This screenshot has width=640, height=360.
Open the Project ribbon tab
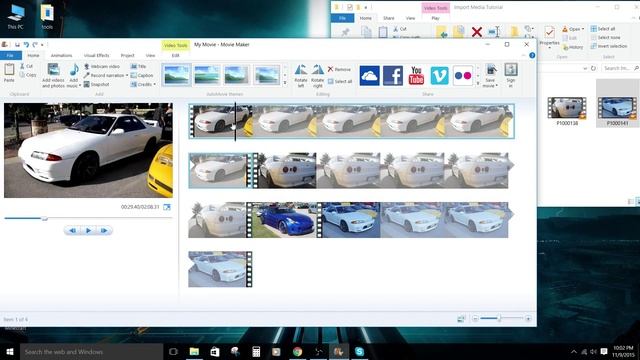point(127,55)
